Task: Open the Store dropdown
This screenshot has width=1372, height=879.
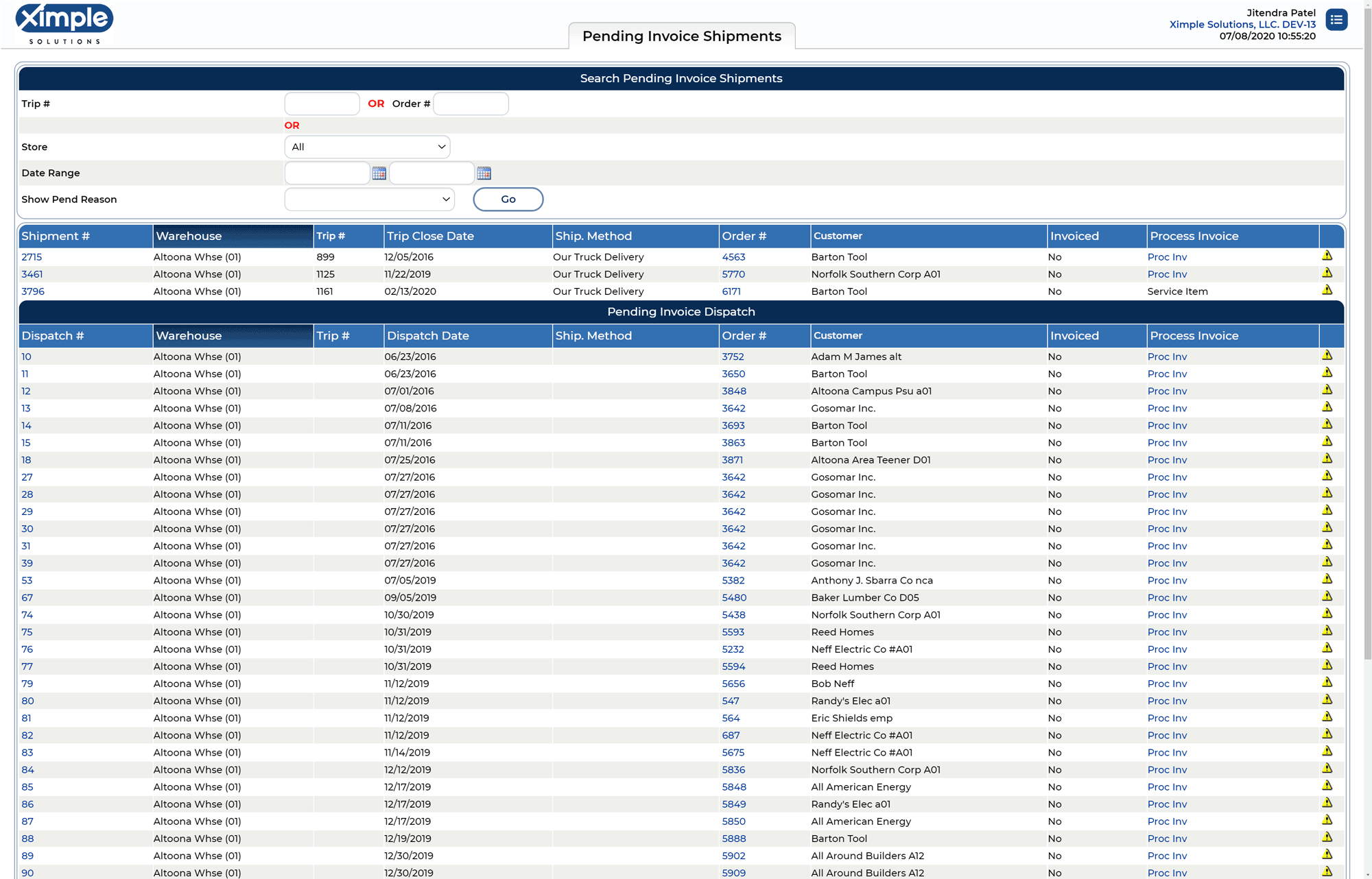Action: click(x=367, y=146)
